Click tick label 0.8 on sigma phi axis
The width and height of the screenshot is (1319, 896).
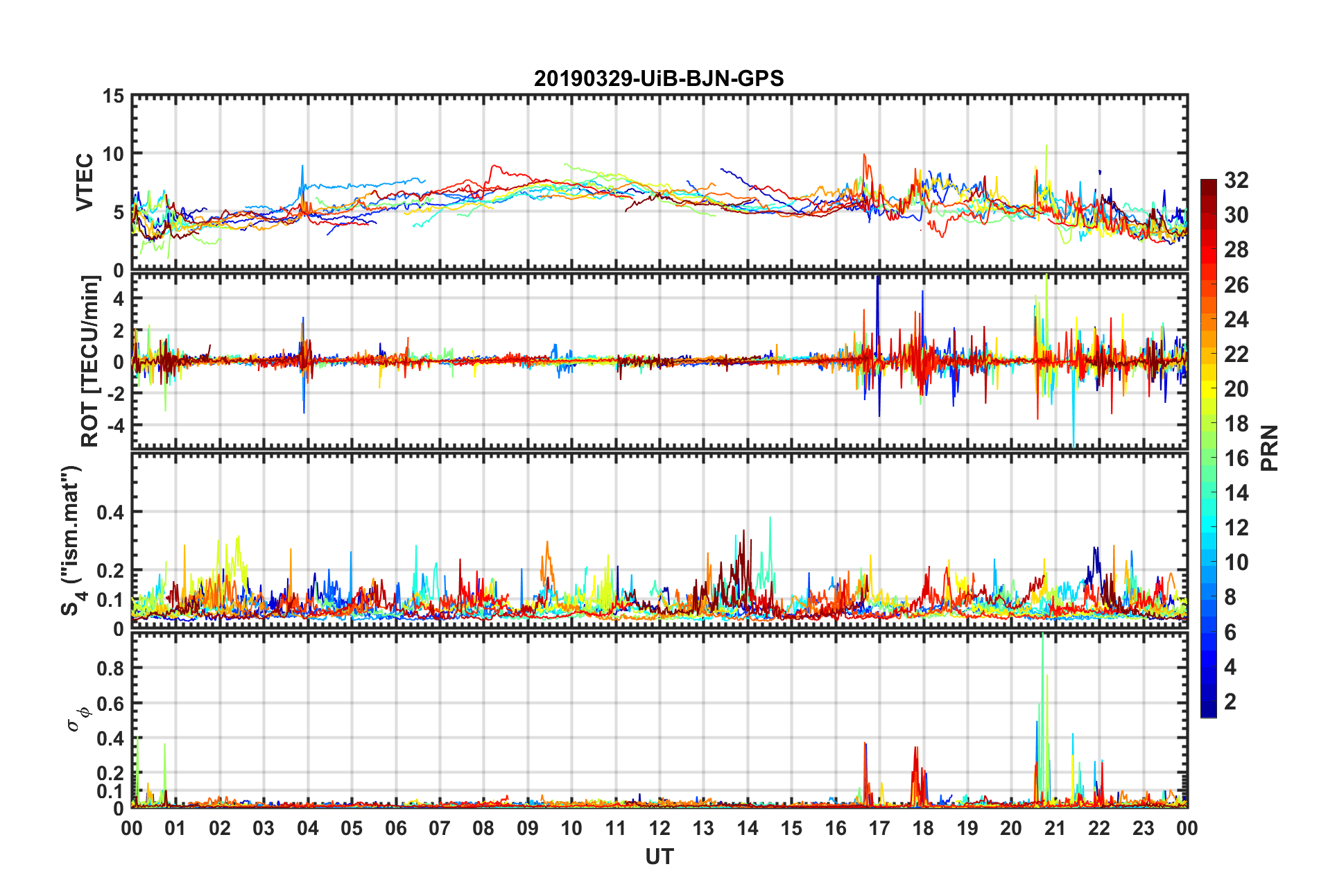(110, 669)
